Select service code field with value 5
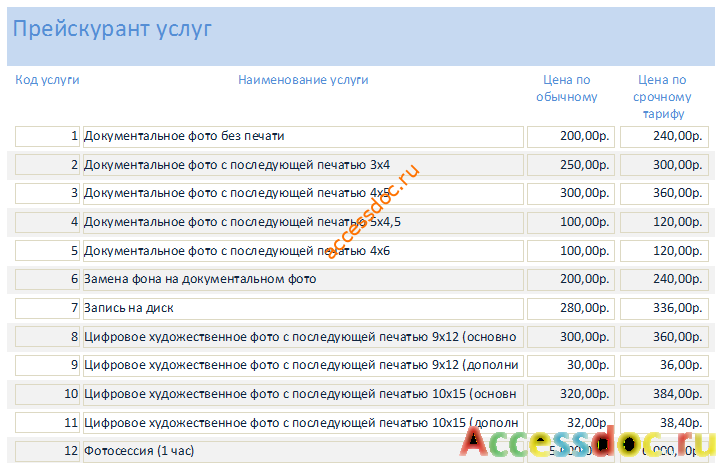 [47, 251]
